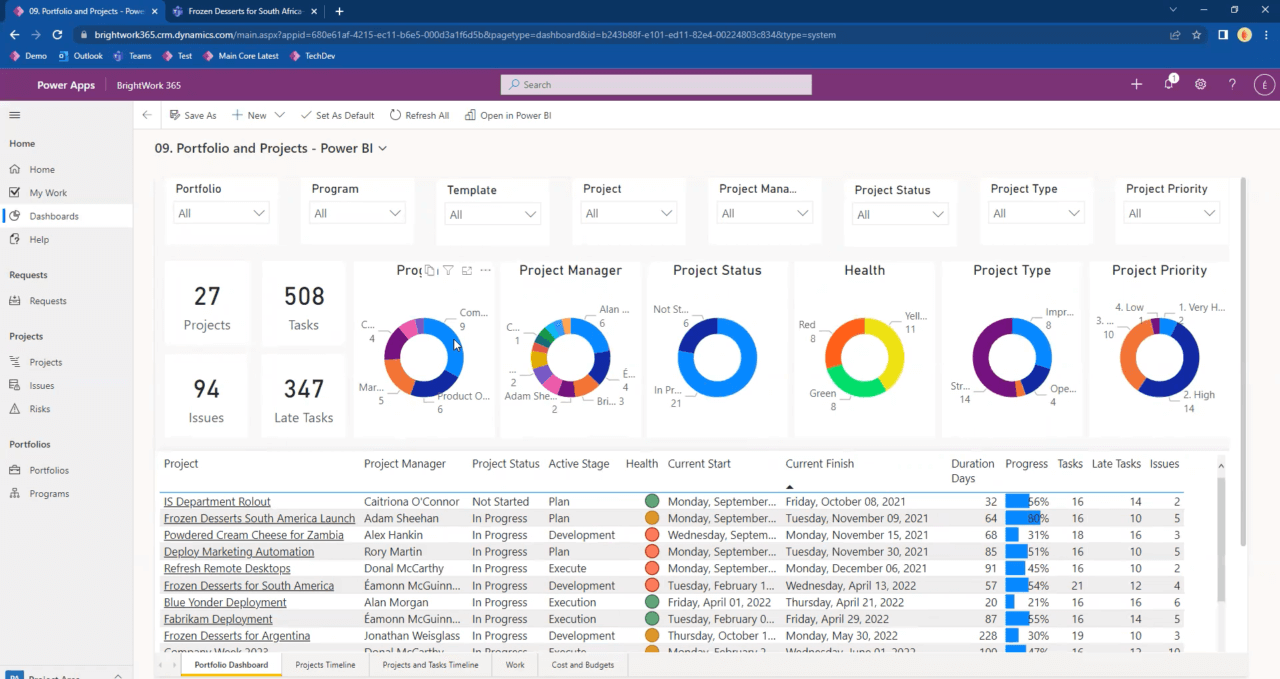
Task: Open the Power Apps settings gear
Action: coord(1200,85)
